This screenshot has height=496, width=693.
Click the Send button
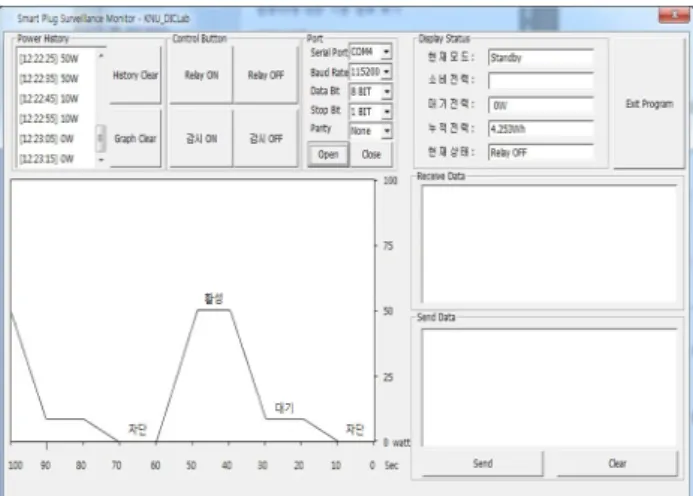(483, 463)
